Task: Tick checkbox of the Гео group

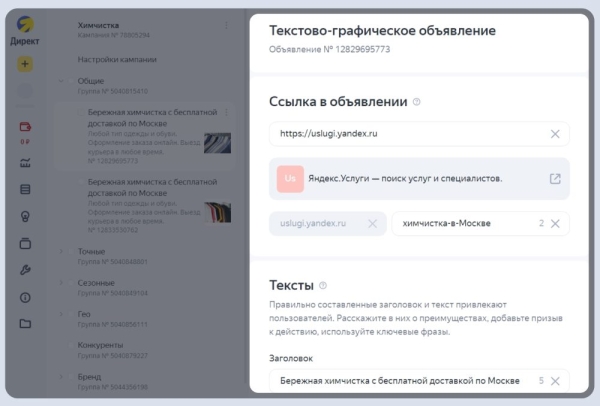Action: [x=71, y=314]
